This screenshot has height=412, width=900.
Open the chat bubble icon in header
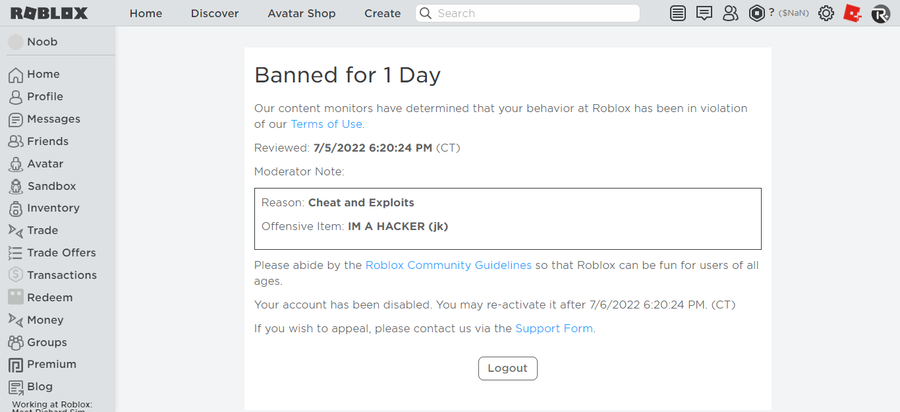click(704, 13)
